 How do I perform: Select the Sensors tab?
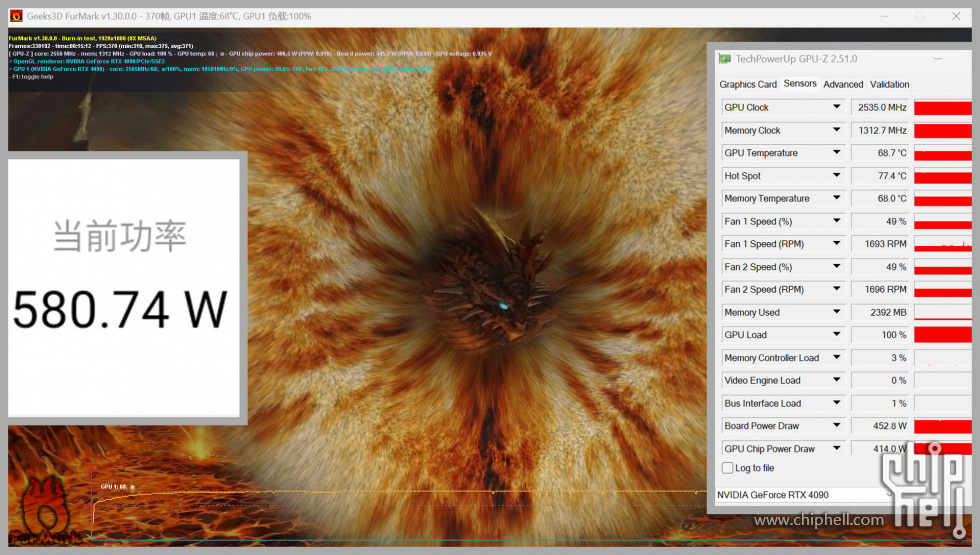point(799,84)
